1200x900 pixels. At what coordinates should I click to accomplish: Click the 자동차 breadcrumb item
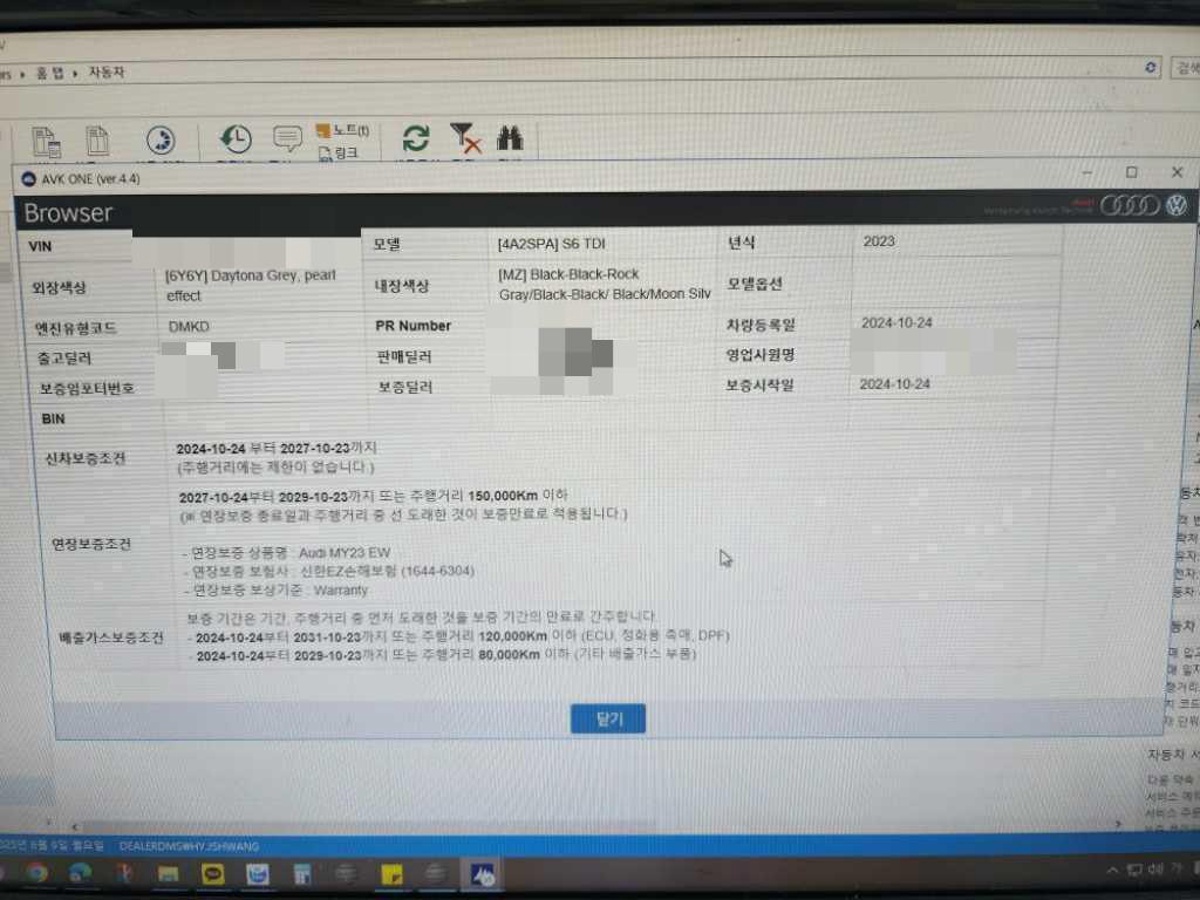pyautogui.click(x=106, y=72)
